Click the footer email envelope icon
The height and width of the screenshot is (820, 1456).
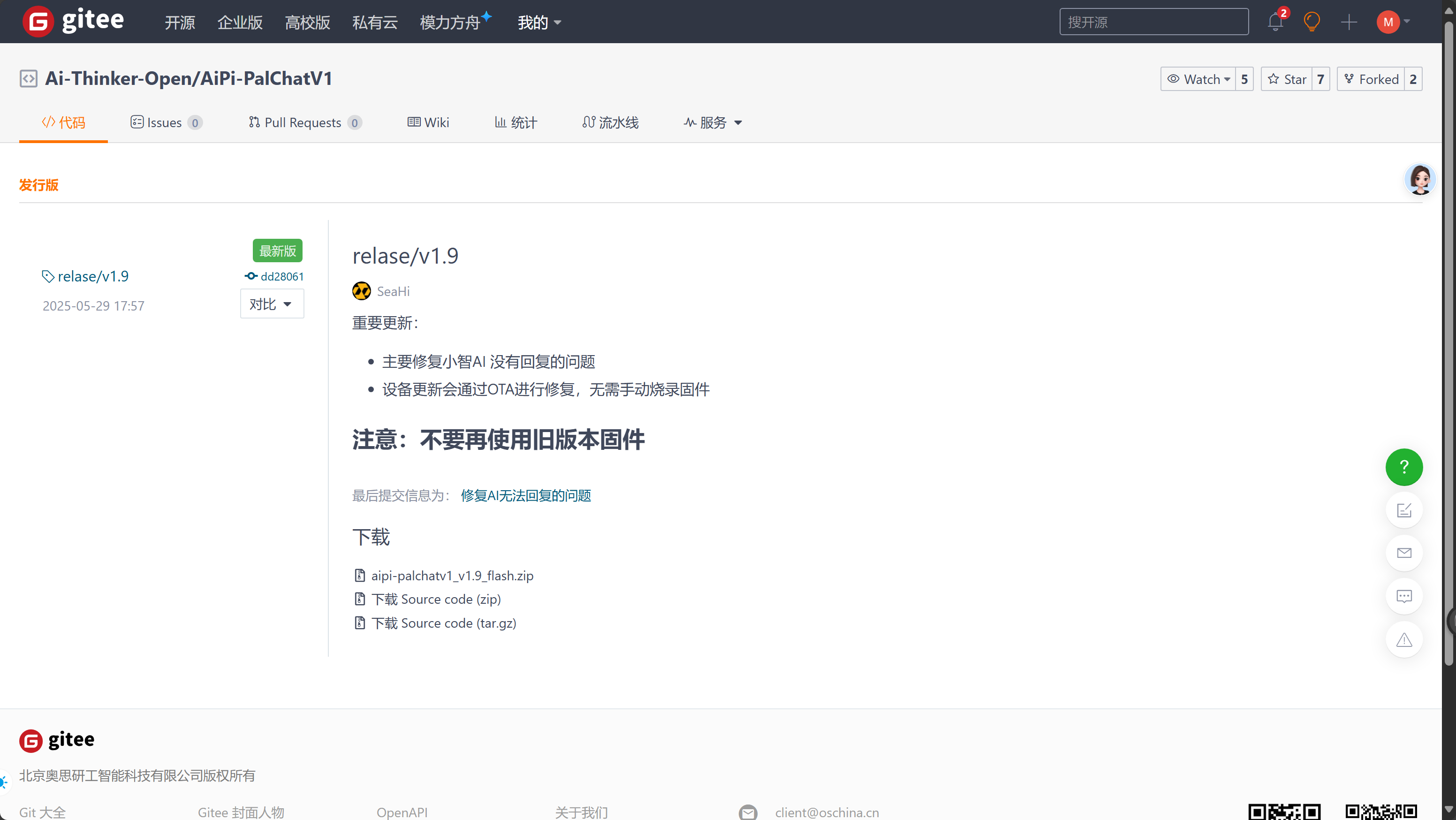(x=748, y=812)
